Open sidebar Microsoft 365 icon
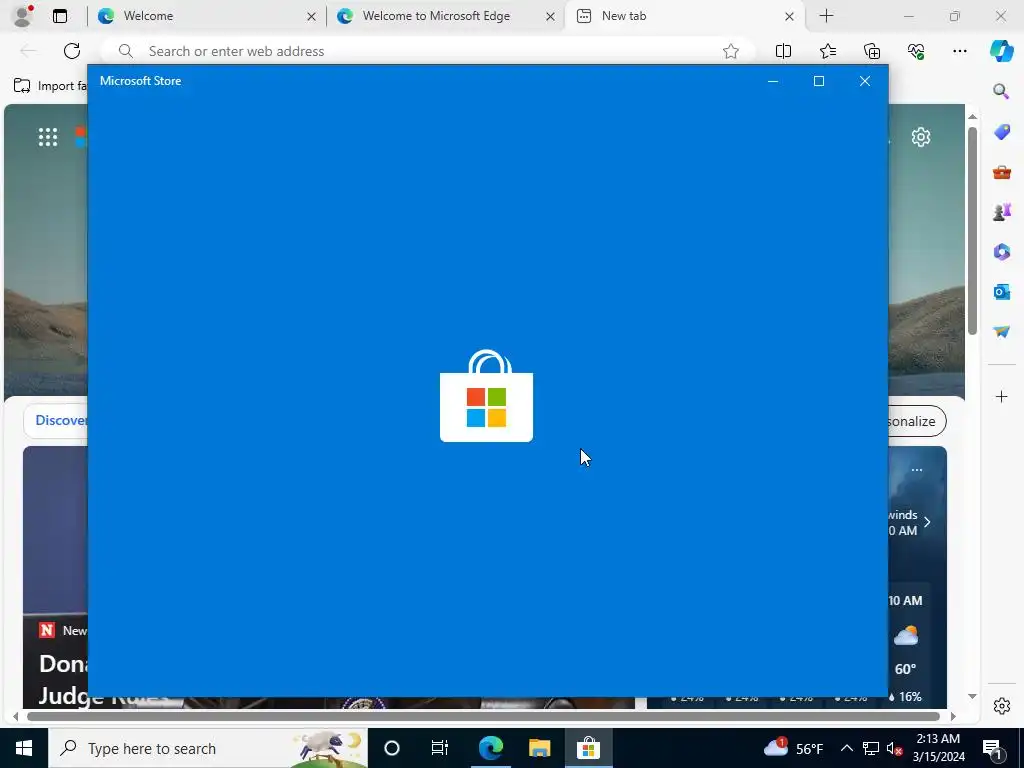 pyautogui.click(x=1001, y=251)
